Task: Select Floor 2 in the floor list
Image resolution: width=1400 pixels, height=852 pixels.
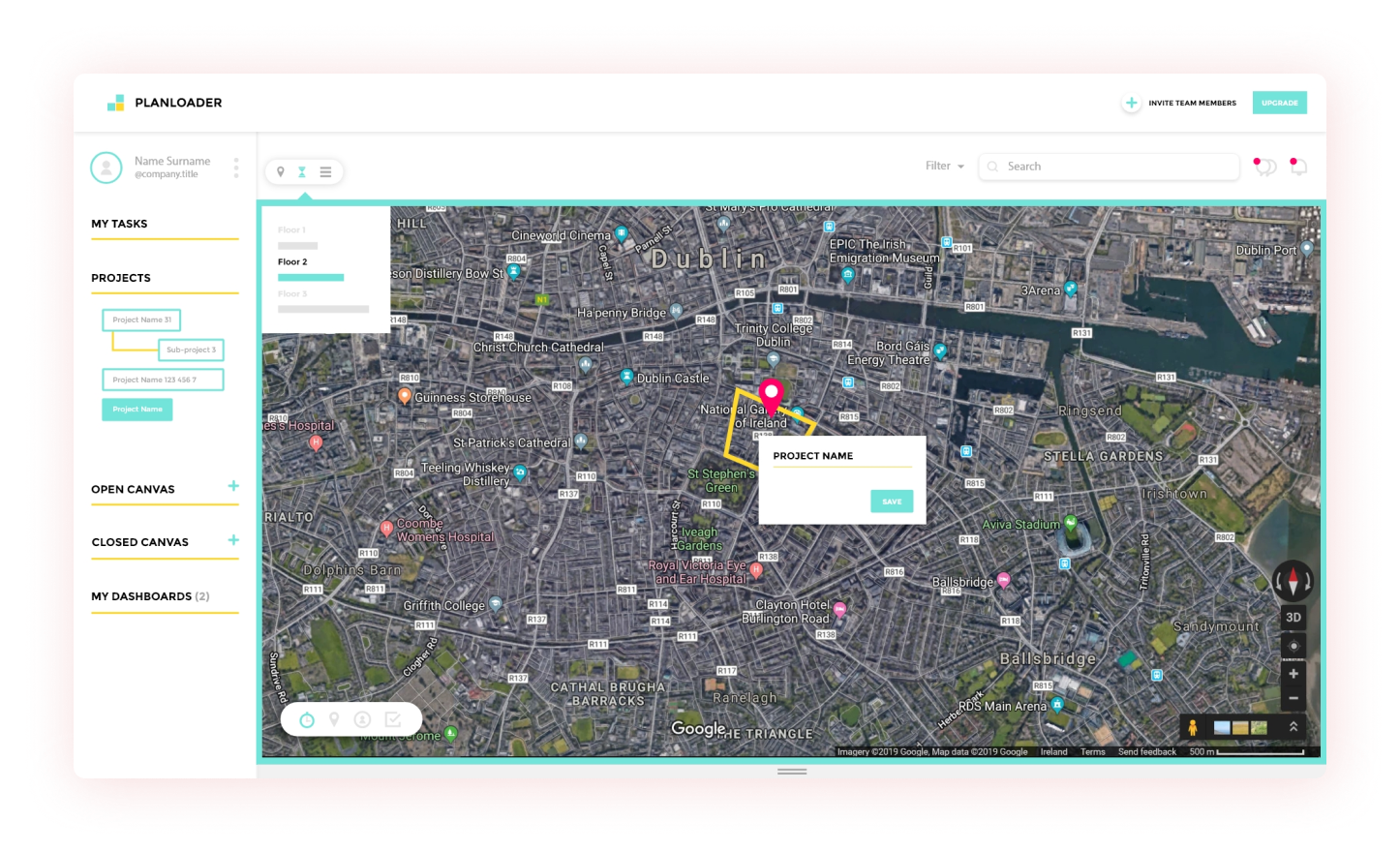Action: point(292,262)
